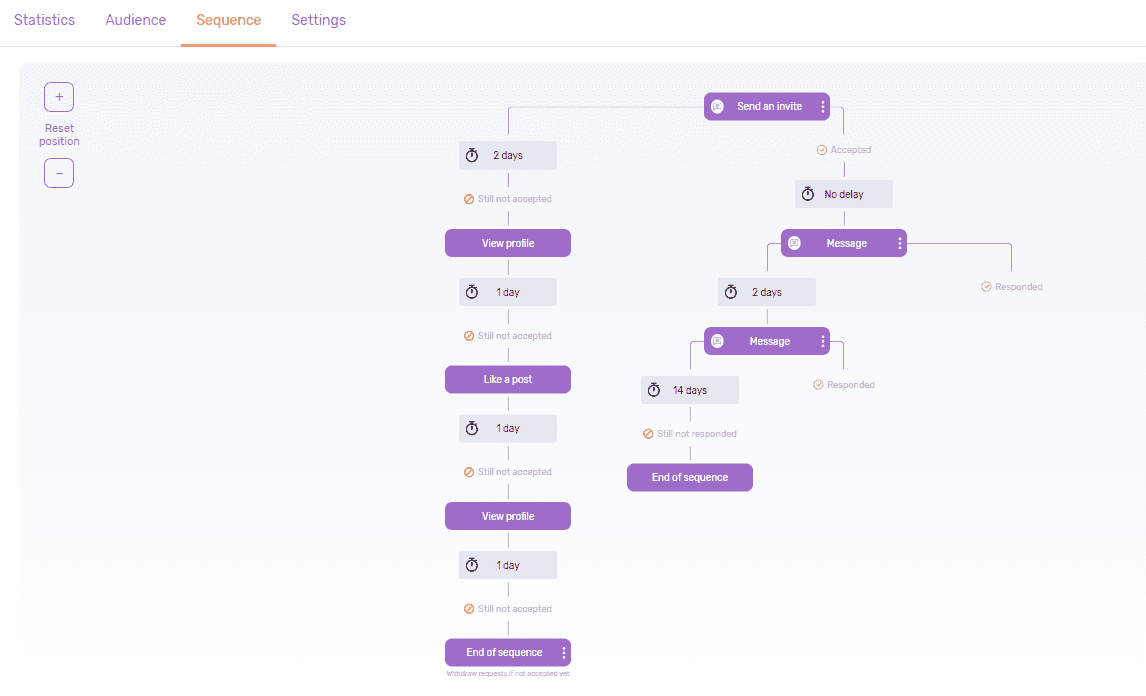Image resolution: width=1146 pixels, height=696 pixels.
Task: Click the Like a post action node
Action: point(508,379)
